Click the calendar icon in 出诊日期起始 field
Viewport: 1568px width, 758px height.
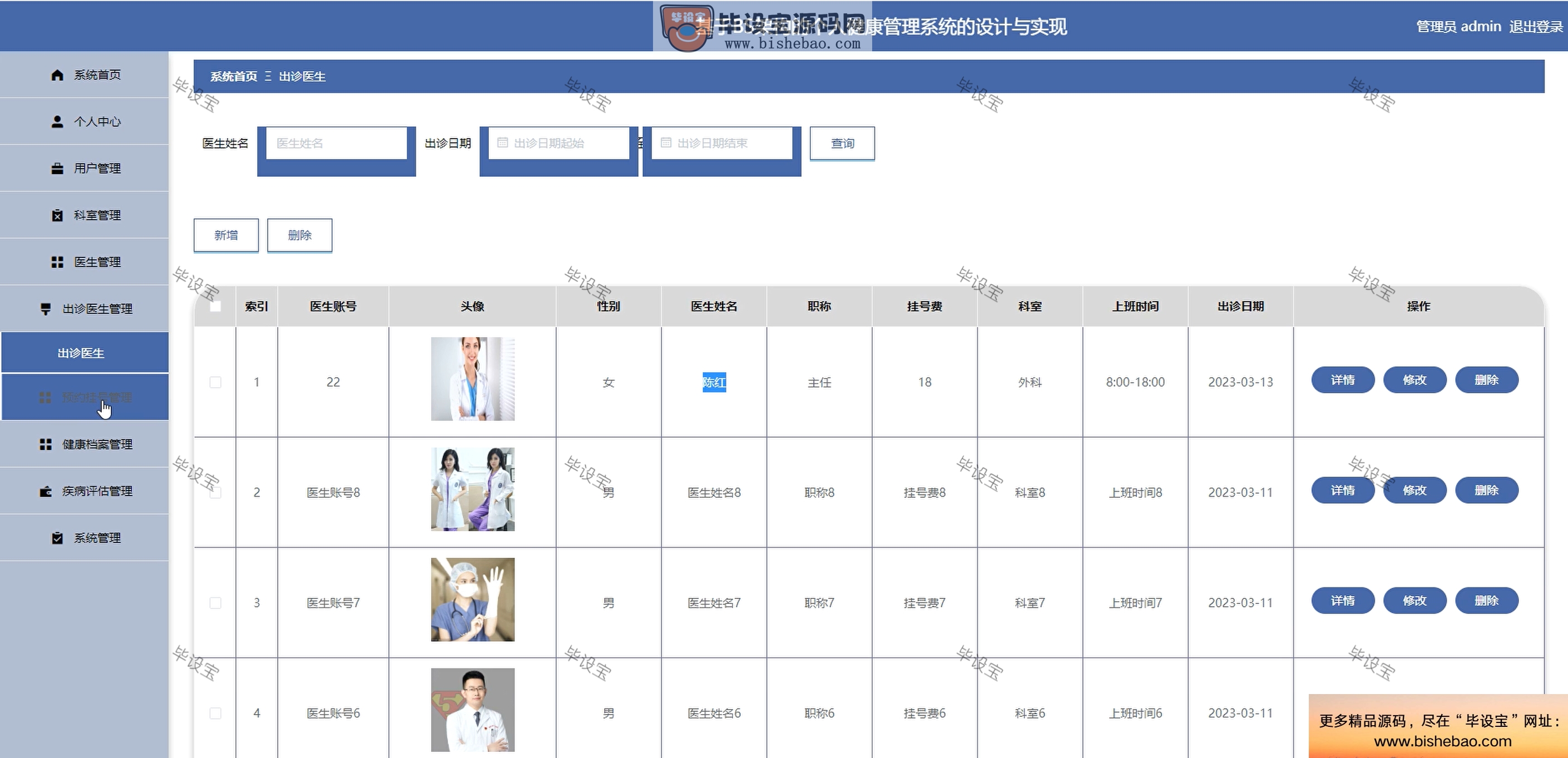click(503, 143)
